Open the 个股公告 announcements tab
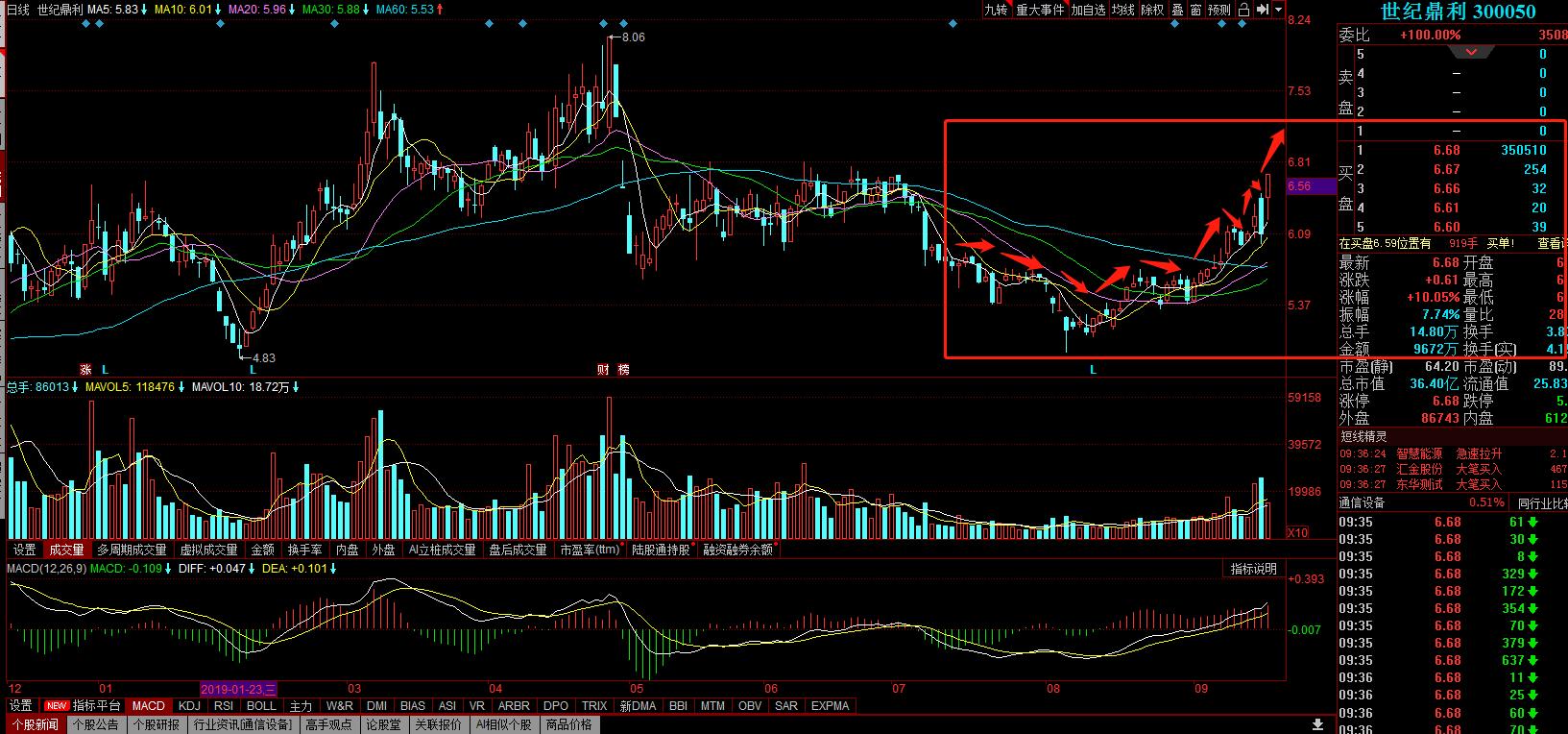 tap(96, 724)
